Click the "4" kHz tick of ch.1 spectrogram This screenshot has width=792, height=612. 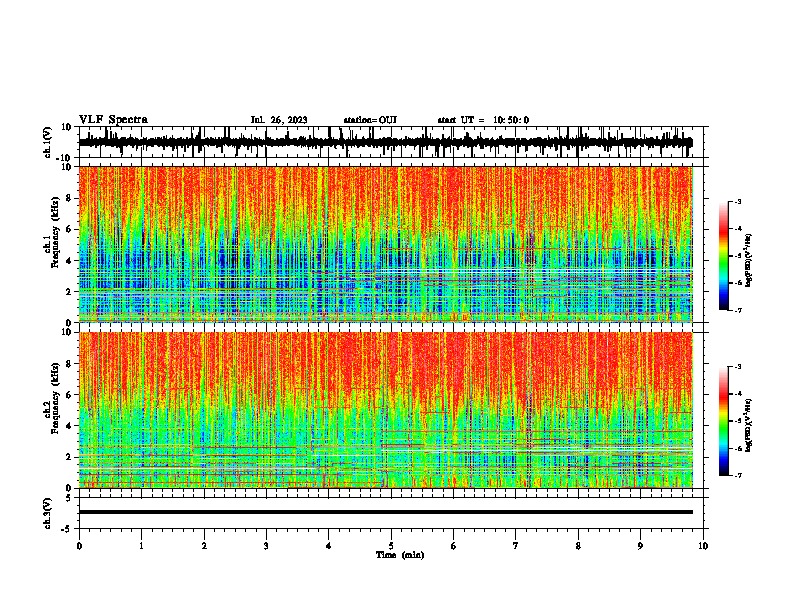(x=70, y=261)
